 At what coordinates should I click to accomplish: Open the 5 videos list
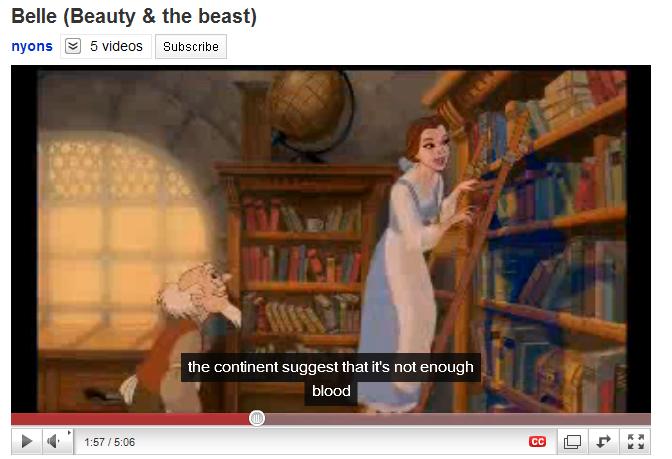coord(116,46)
